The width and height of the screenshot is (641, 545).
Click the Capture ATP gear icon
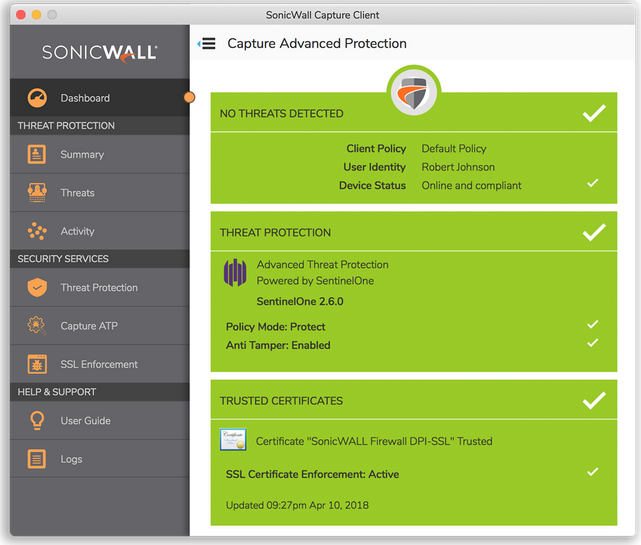coord(37,326)
